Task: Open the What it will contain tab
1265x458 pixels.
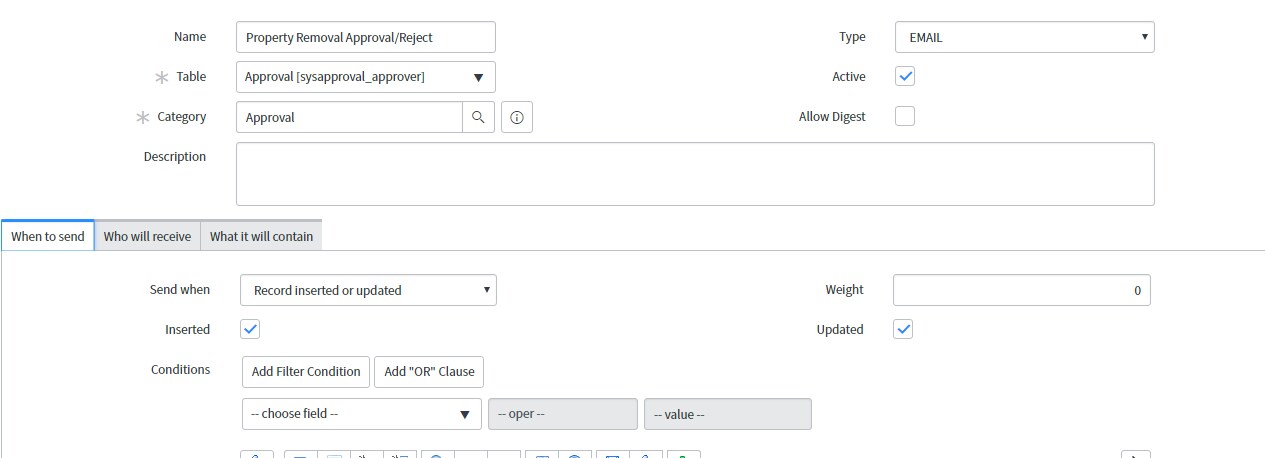Action: 261,236
